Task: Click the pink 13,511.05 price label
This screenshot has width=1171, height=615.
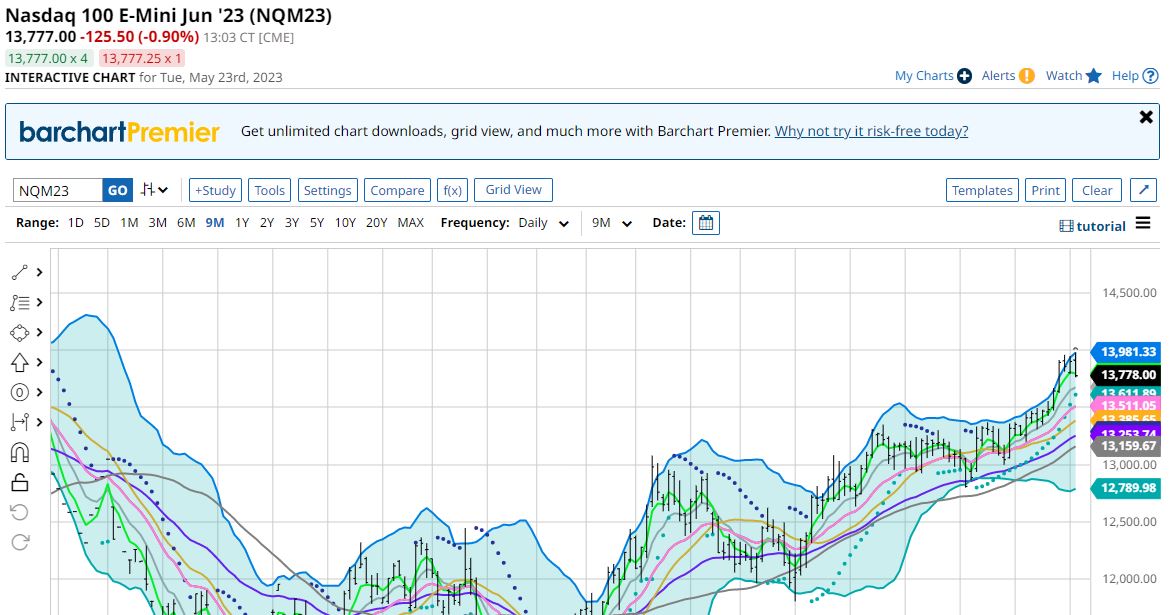Action: (x=1126, y=406)
